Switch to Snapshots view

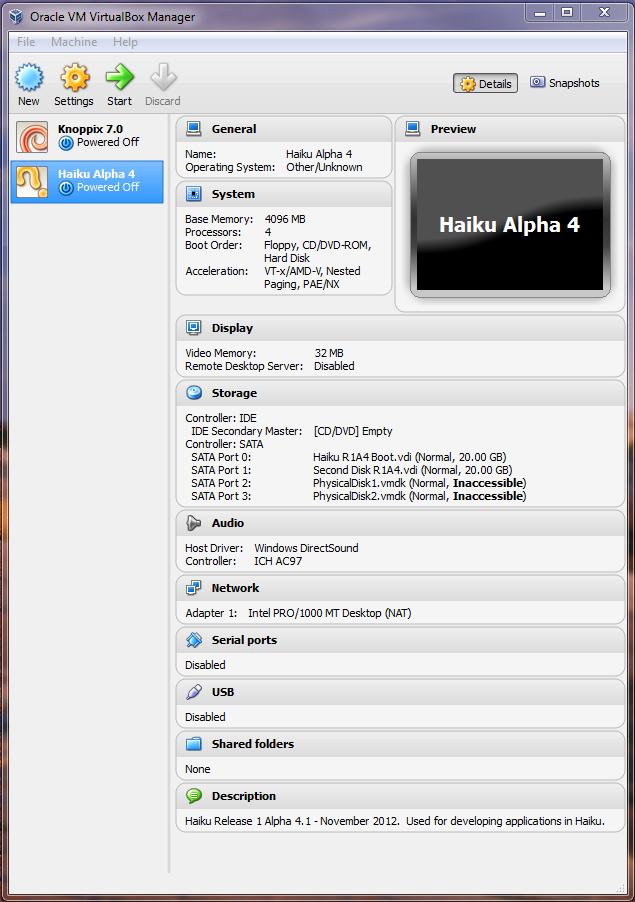point(564,83)
